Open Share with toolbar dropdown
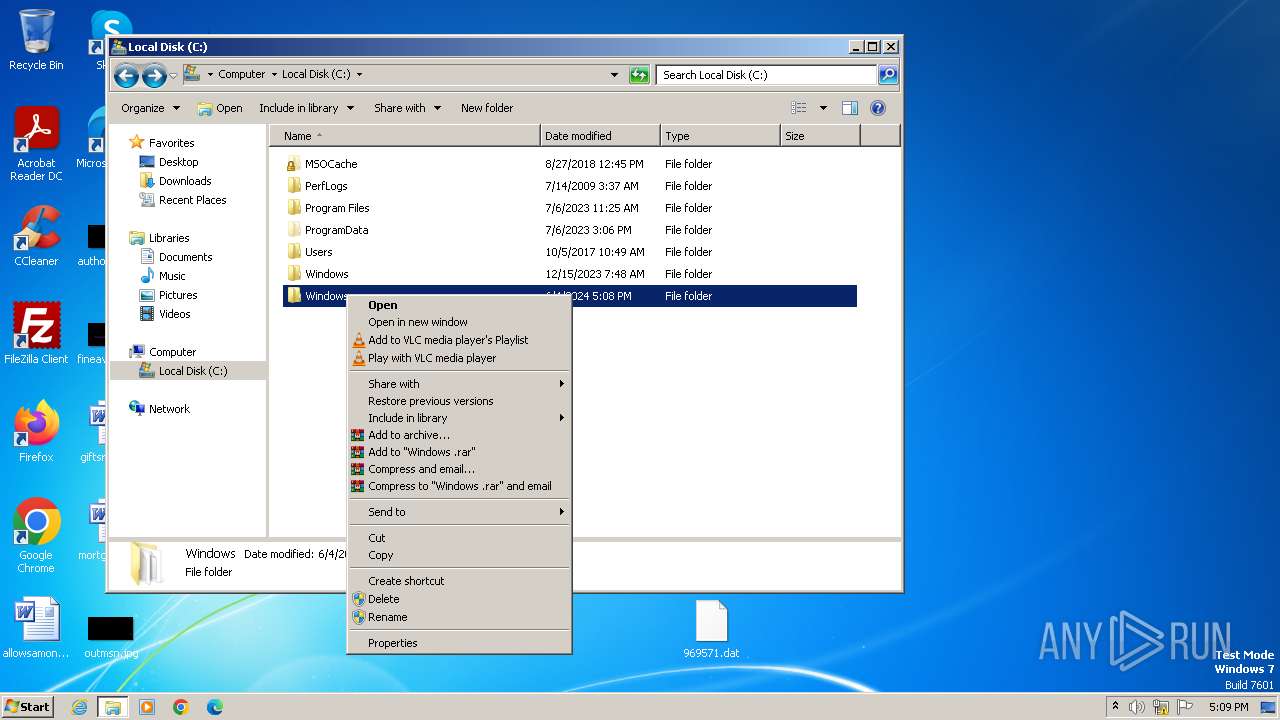 407,108
